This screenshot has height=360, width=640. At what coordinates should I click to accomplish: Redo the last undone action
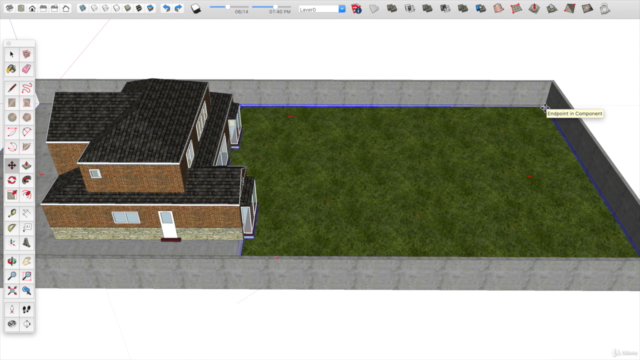click(178, 8)
